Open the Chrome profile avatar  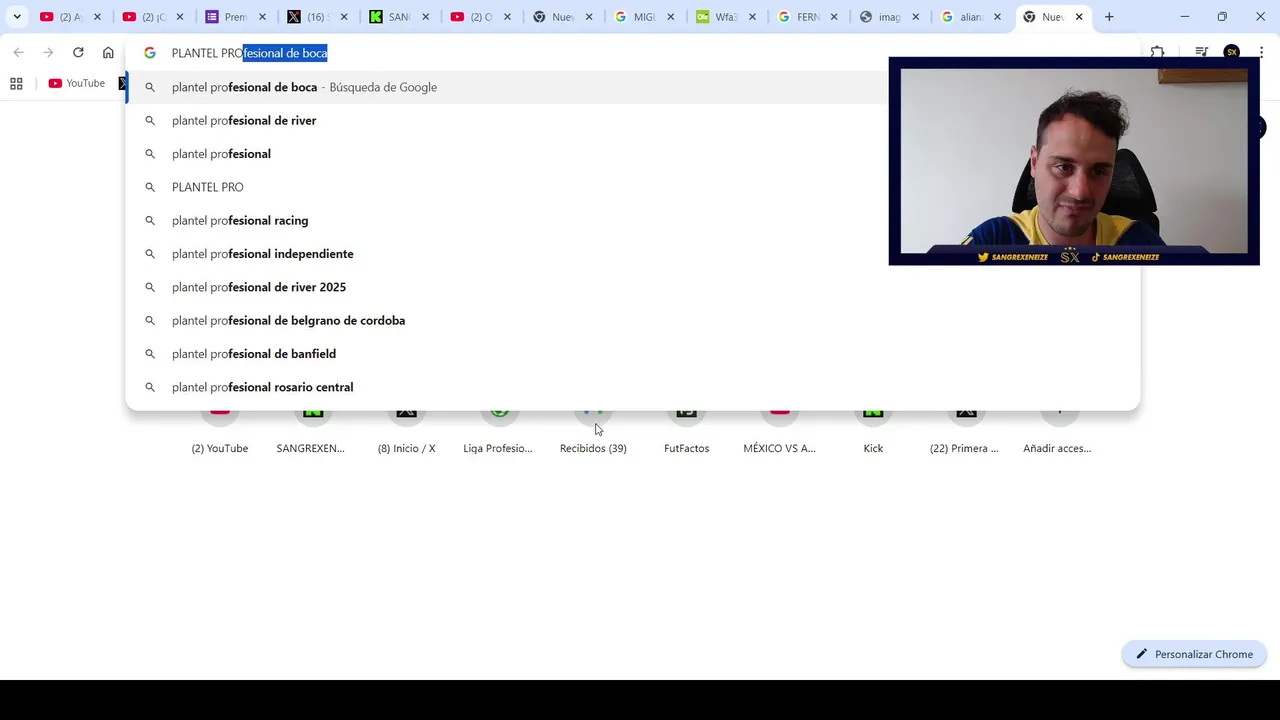coord(1231,53)
